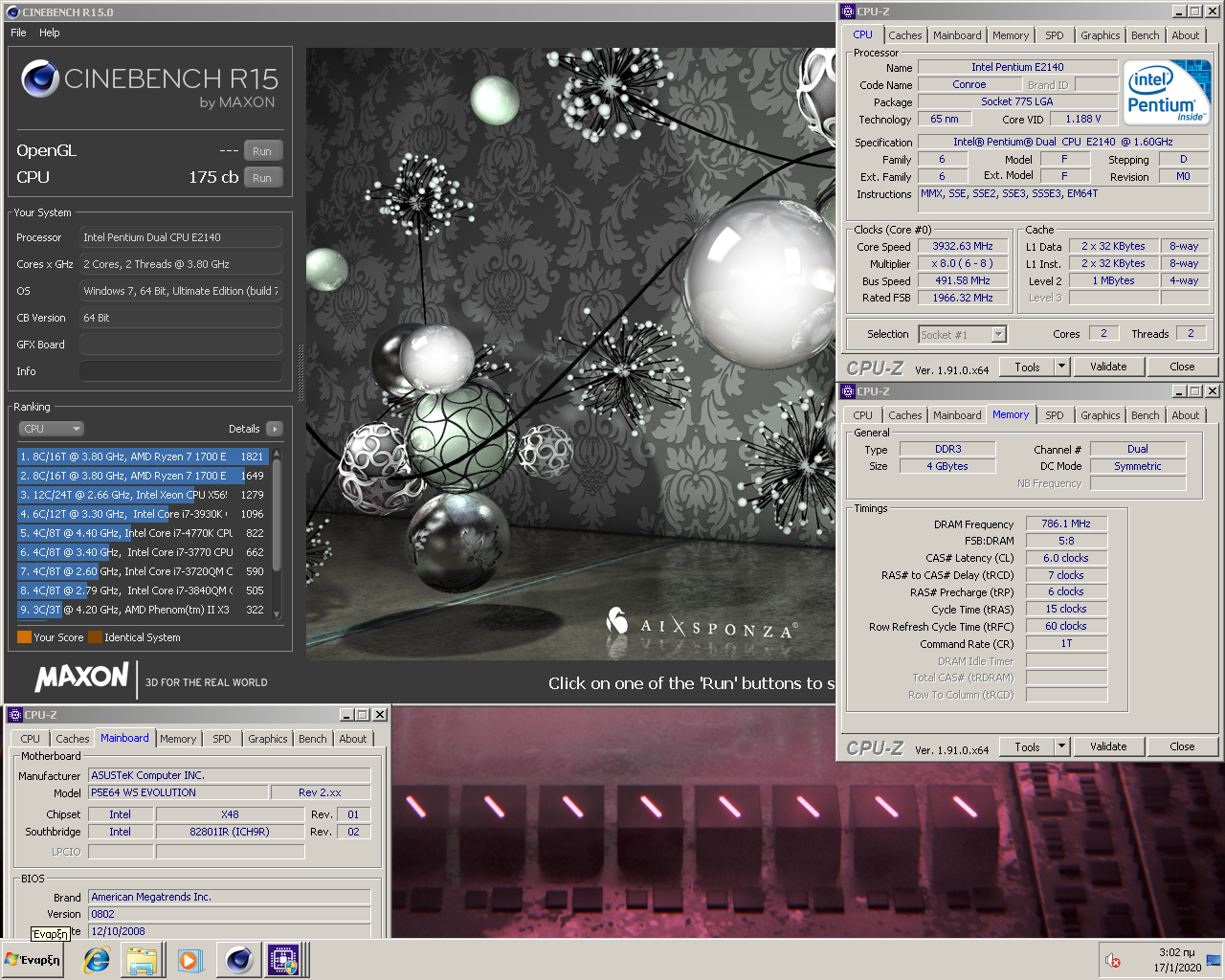Click DRAM Frequency value 786.1 MHz

[x=1066, y=523]
